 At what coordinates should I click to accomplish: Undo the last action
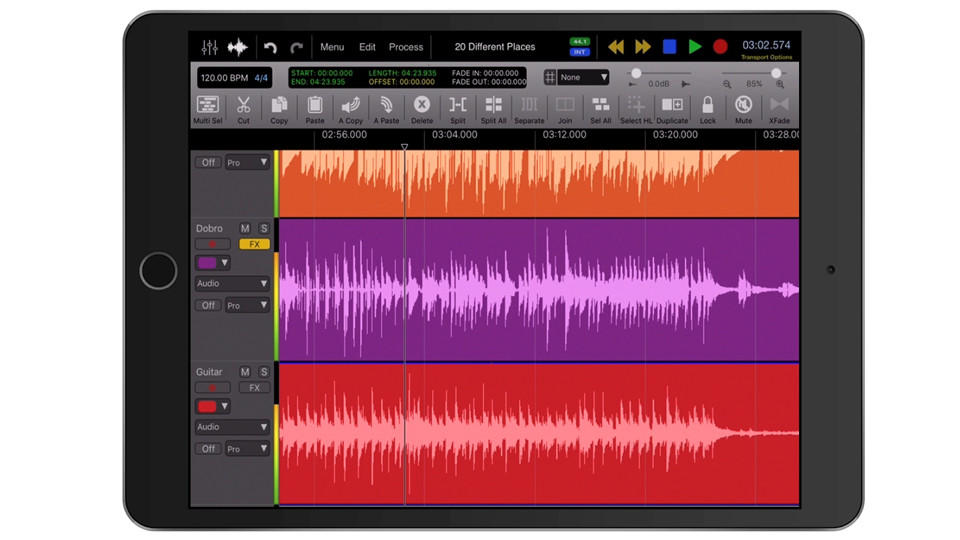[270, 47]
